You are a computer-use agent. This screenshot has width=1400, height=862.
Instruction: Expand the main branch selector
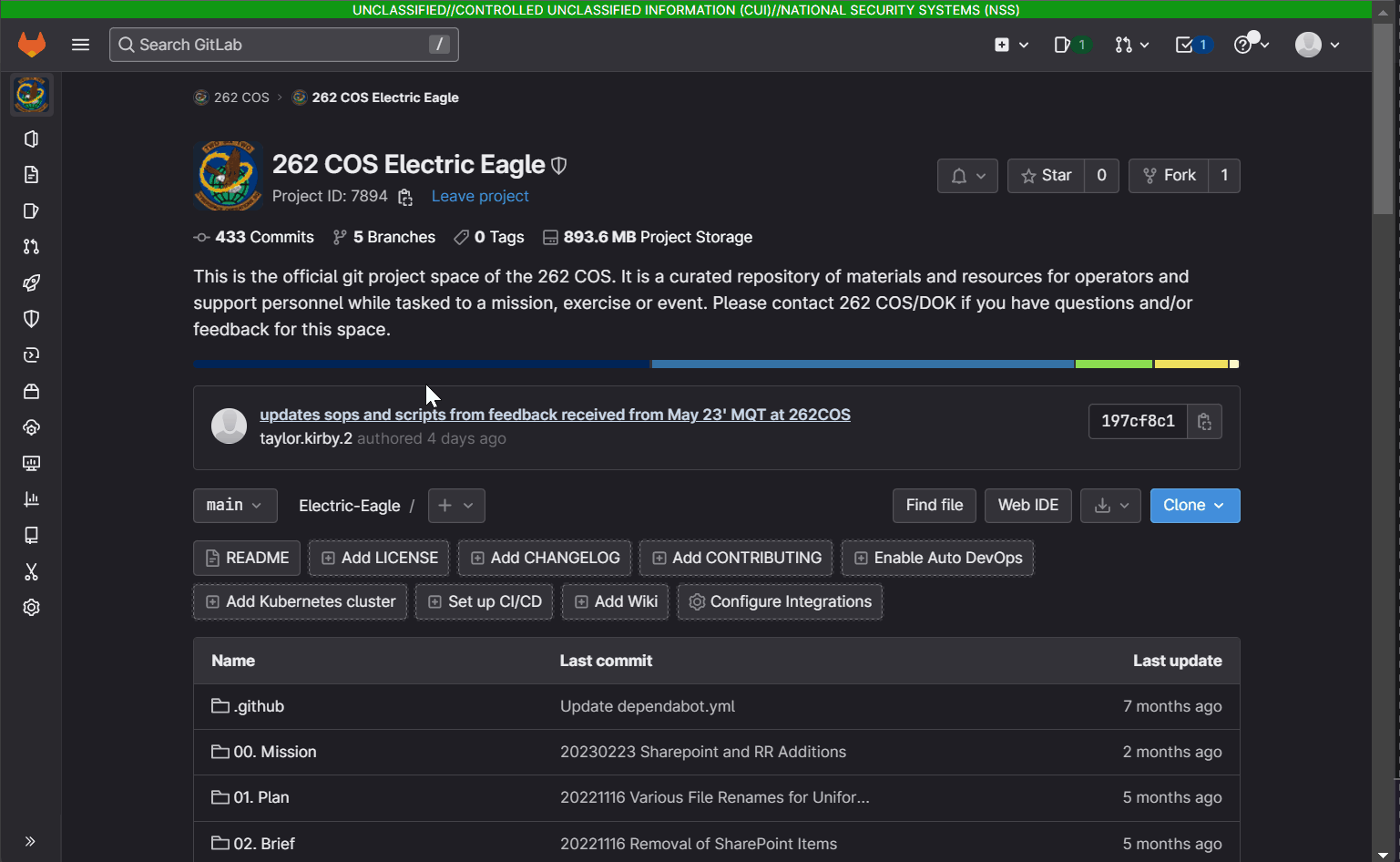click(235, 506)
